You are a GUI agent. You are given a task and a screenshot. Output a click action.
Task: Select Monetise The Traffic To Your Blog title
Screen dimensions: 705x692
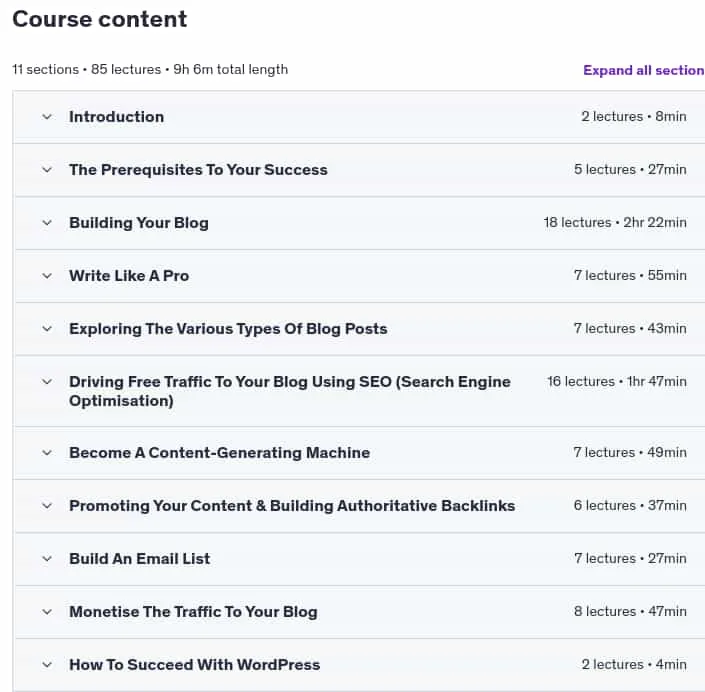193,612
